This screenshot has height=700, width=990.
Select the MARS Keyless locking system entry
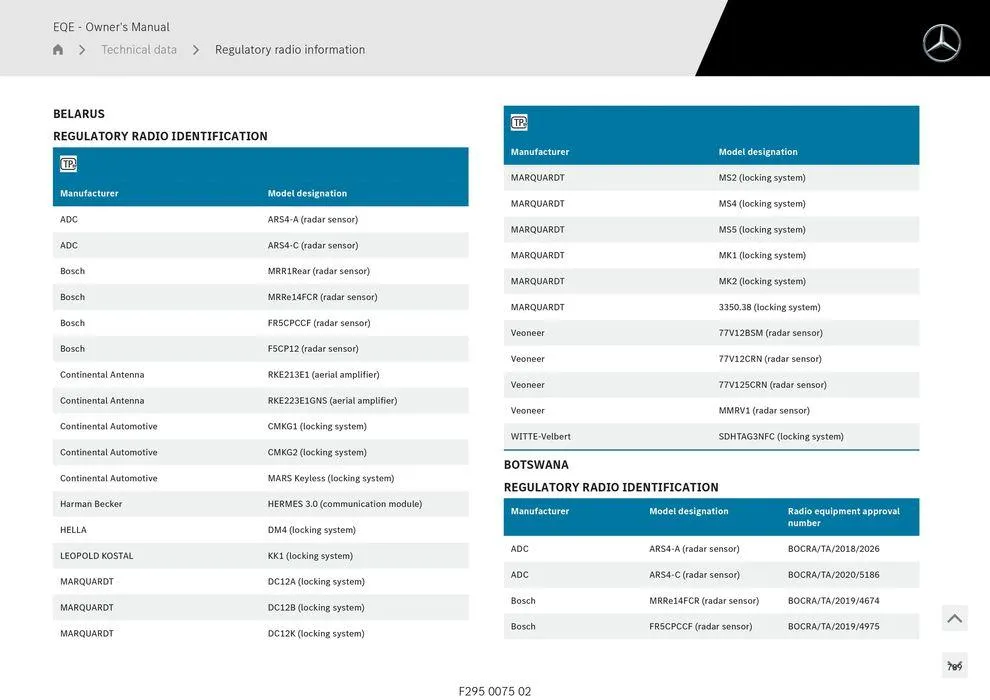click(x=331, y=478)
